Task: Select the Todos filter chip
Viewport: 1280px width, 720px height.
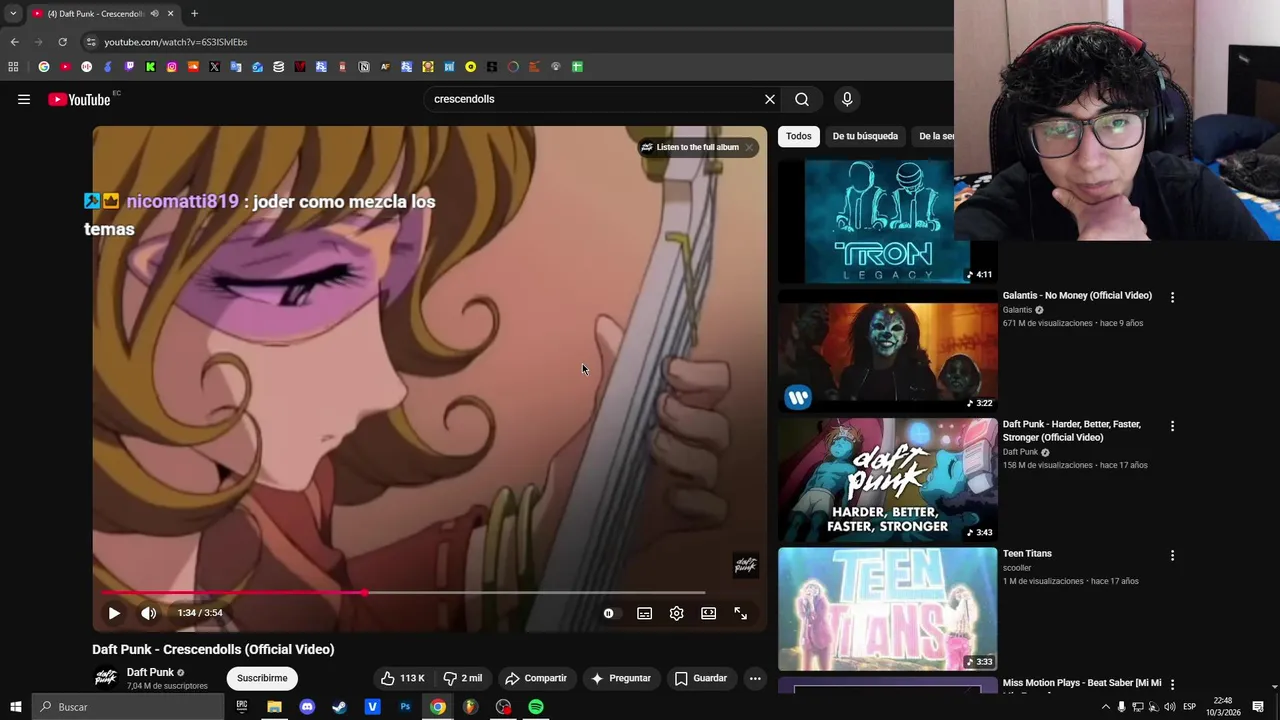Action: [x=798, y=136]
